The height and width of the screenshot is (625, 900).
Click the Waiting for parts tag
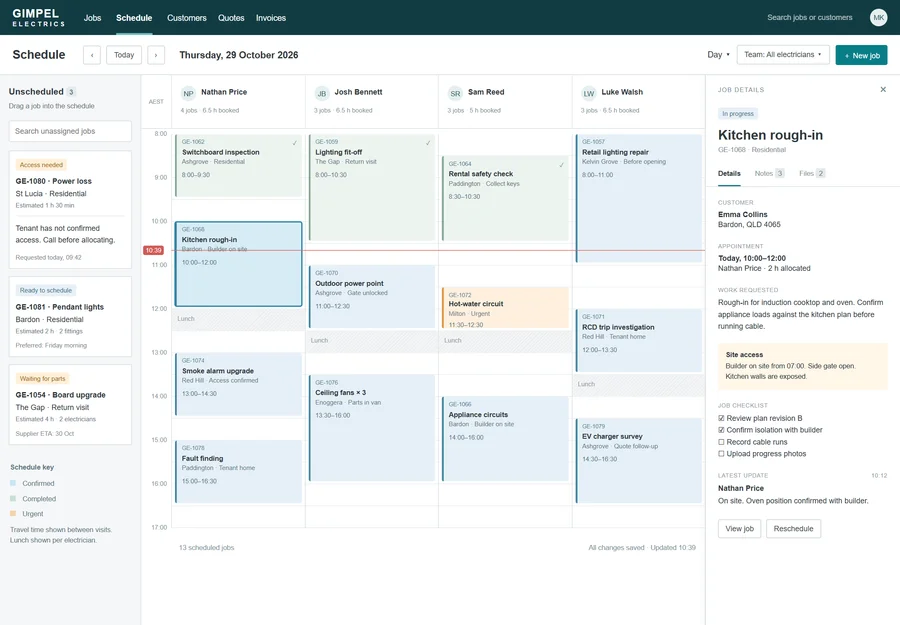point(42,379)
